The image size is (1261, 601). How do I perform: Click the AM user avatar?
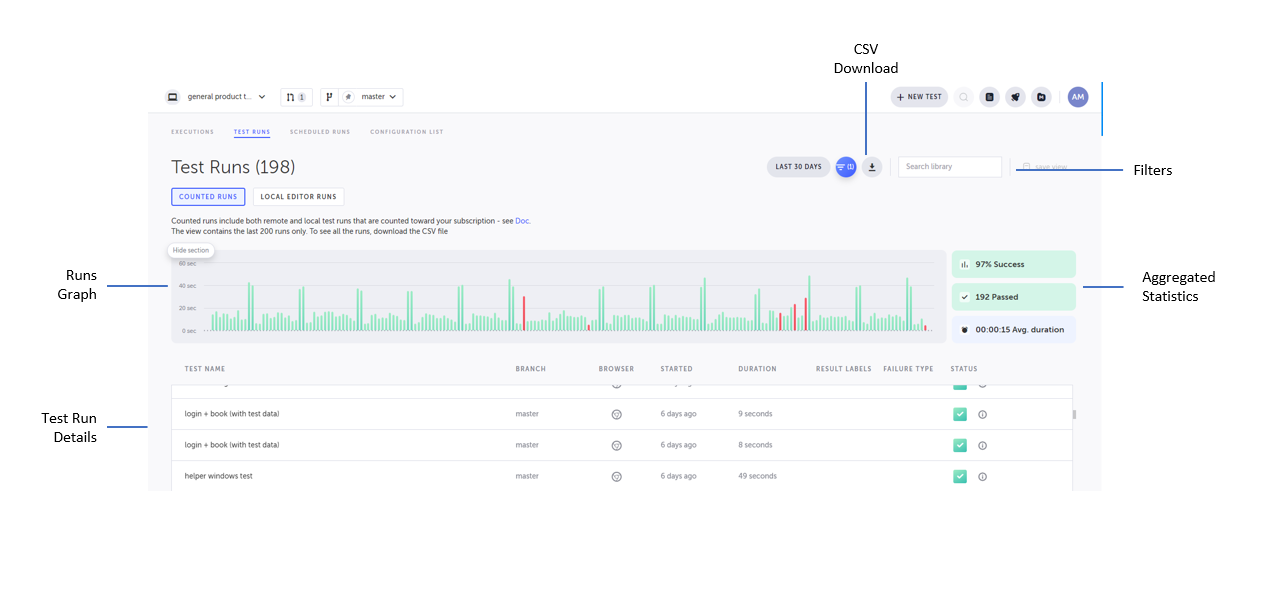pyautogui.click(x=1077, y=97)
